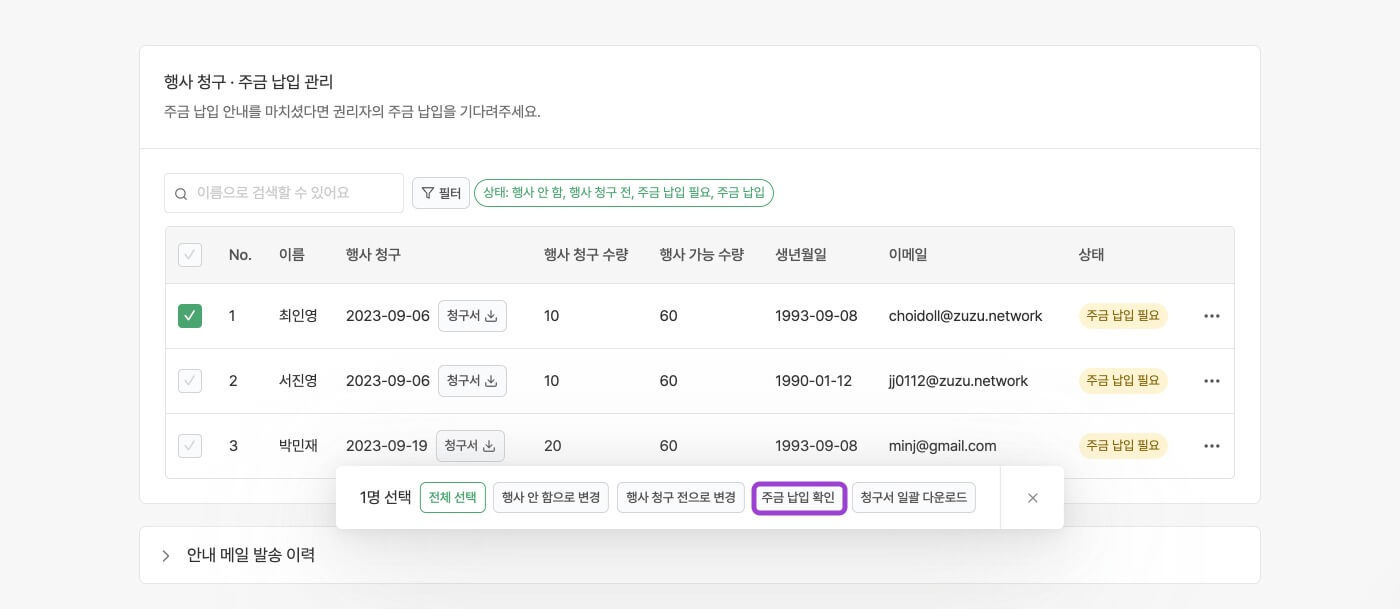The width and height of the screenshot is (1400, 609).
Task: Download 청구서 for 박민재
Action: (470, 446)
